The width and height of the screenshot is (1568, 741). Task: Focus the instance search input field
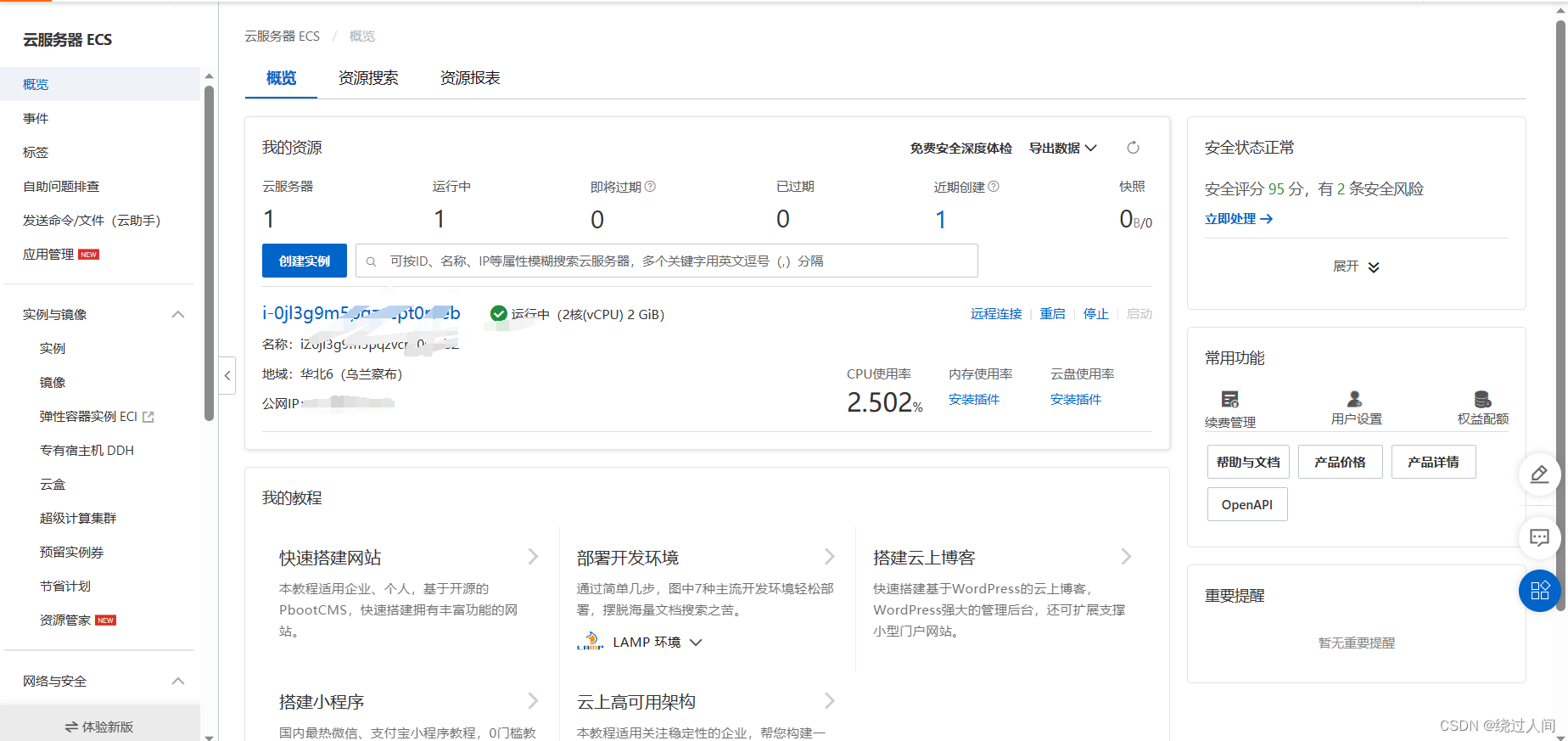pos(667,261)
